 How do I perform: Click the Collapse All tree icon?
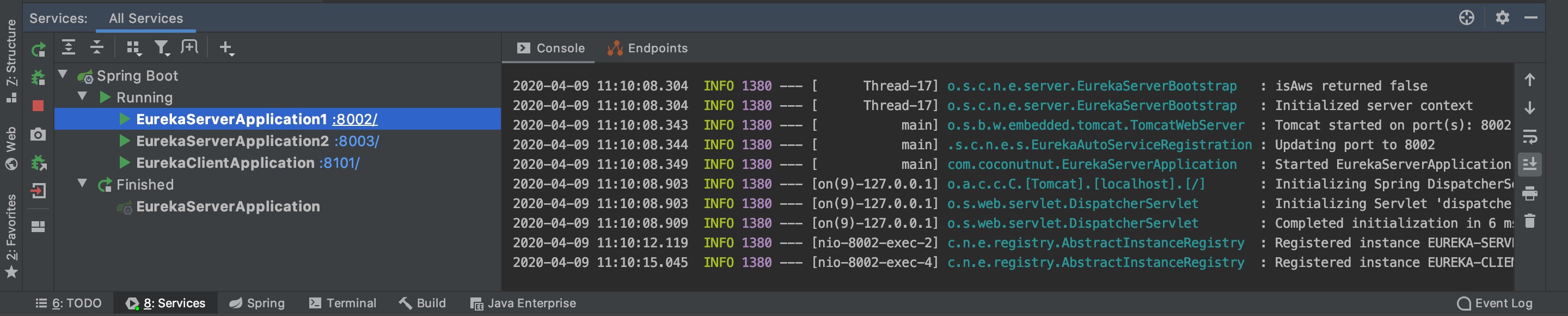point(97,47)
